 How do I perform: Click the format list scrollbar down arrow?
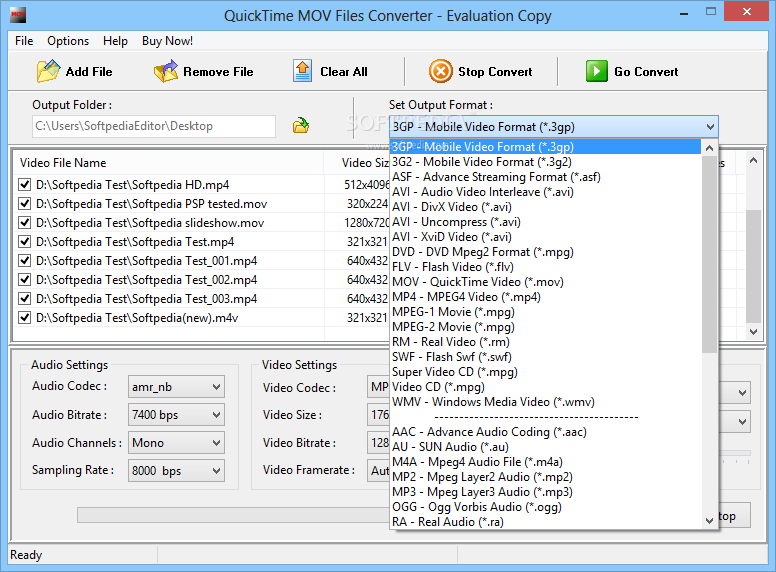[709, 520]
